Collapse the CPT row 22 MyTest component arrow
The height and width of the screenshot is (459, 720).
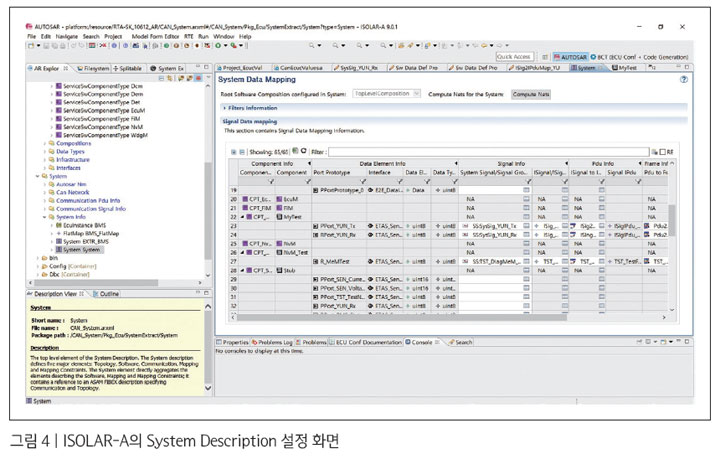click(242, 217)
